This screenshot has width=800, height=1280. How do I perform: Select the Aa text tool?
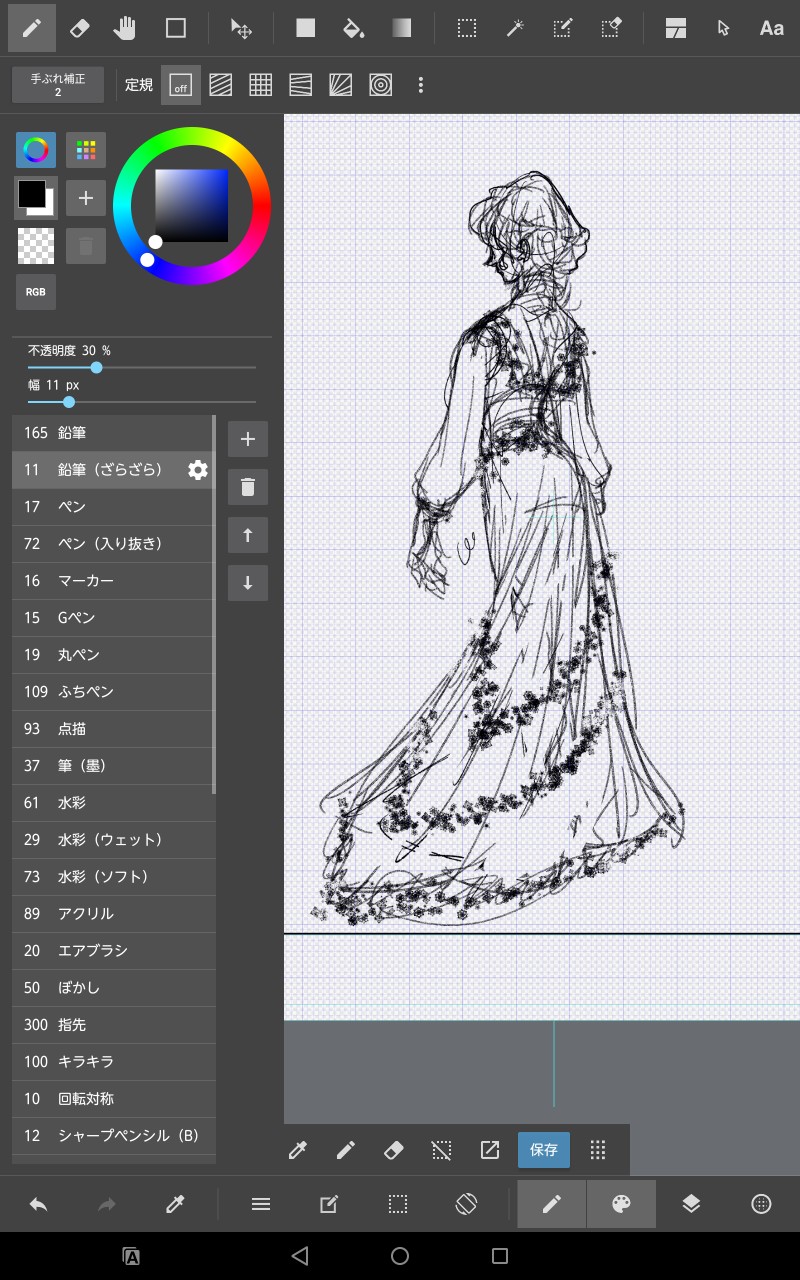[x=772, y=28]
